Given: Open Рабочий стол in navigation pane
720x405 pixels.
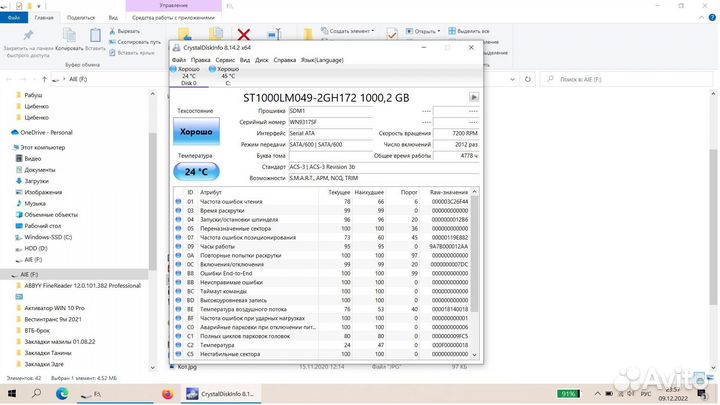Looking at the screenshot, I should pos(38,226).
